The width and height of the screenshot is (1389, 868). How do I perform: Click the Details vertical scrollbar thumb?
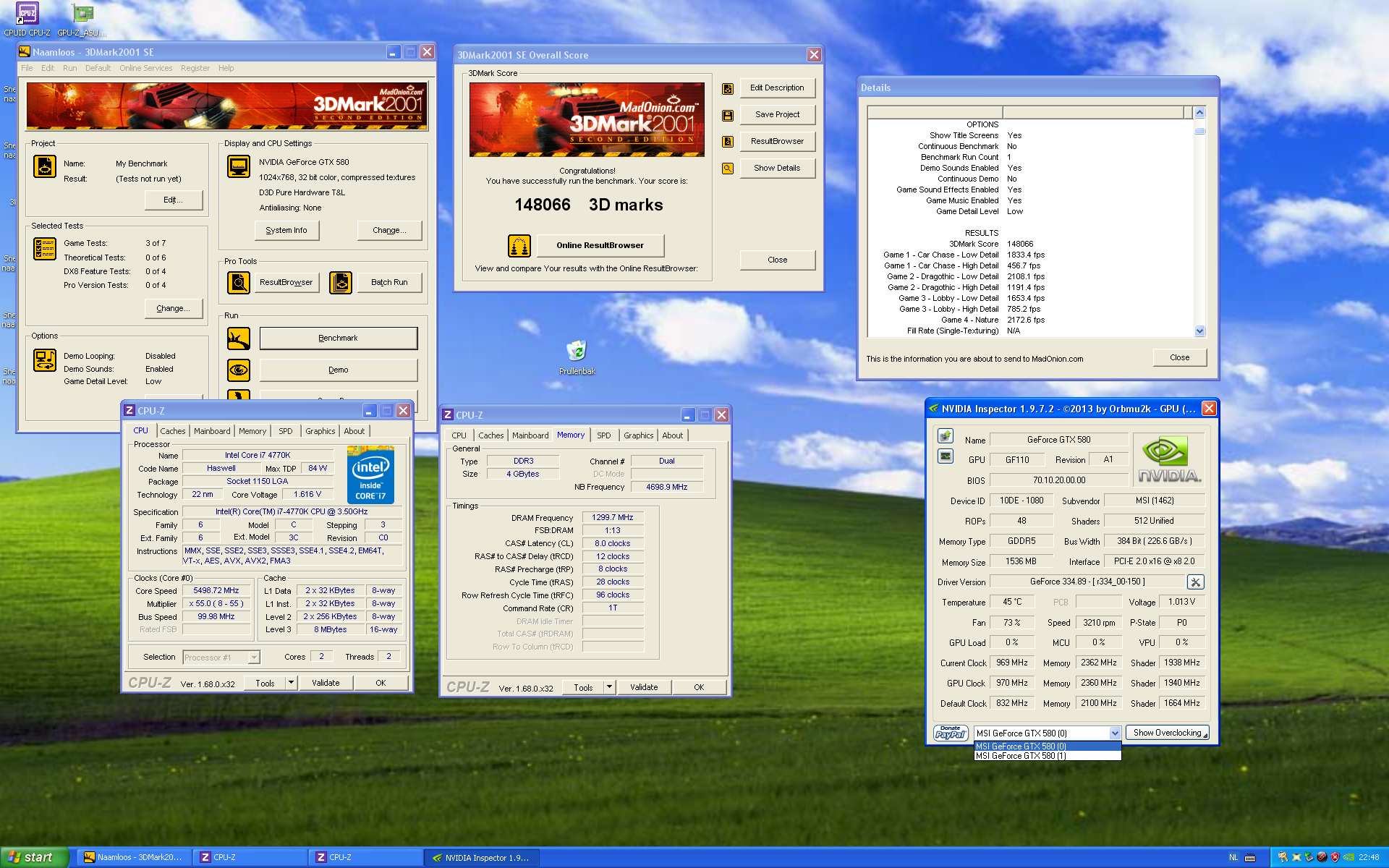(1200, 130)
